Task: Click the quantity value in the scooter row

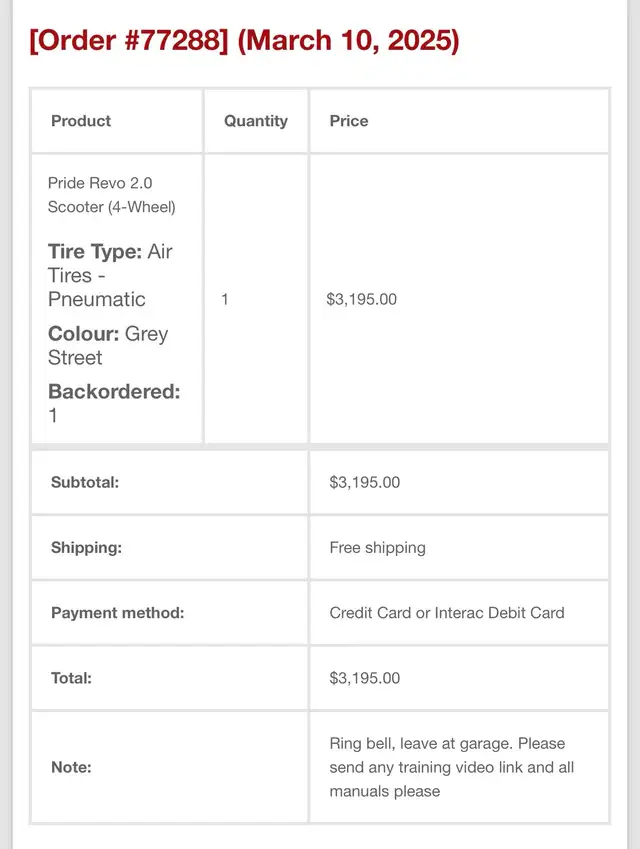Action: [x=225, y=299]
